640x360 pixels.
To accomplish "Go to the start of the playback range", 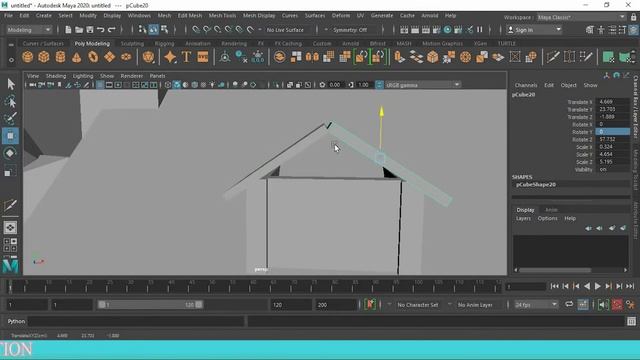I will tap(554, 287).
